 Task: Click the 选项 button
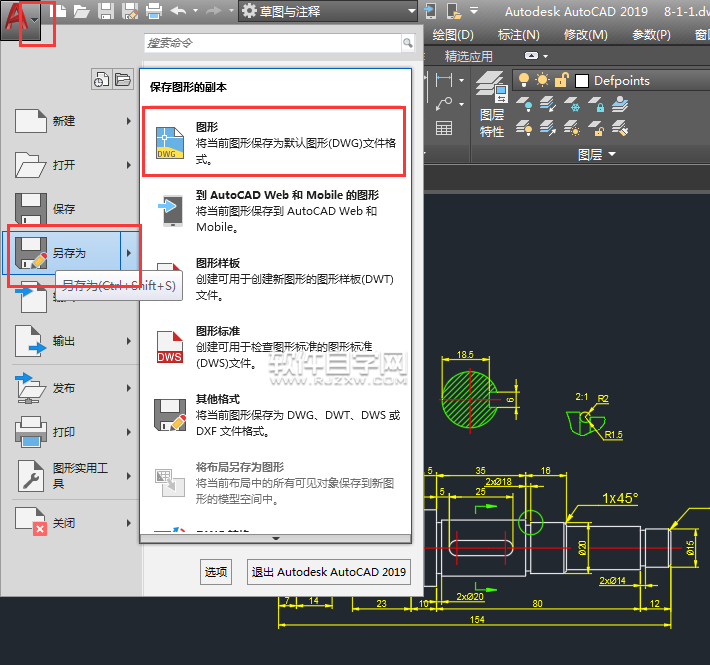(216, 572)
